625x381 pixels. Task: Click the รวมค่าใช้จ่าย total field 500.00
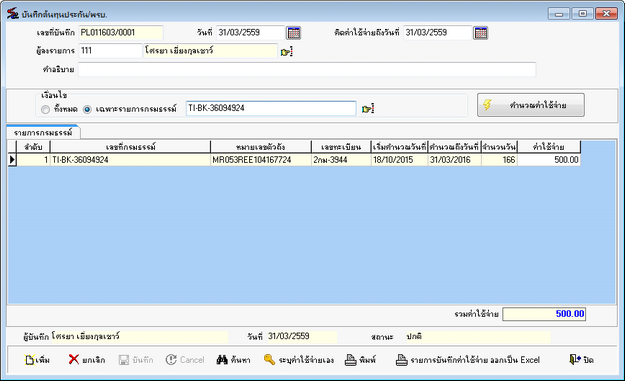click(x=544, y=314)
